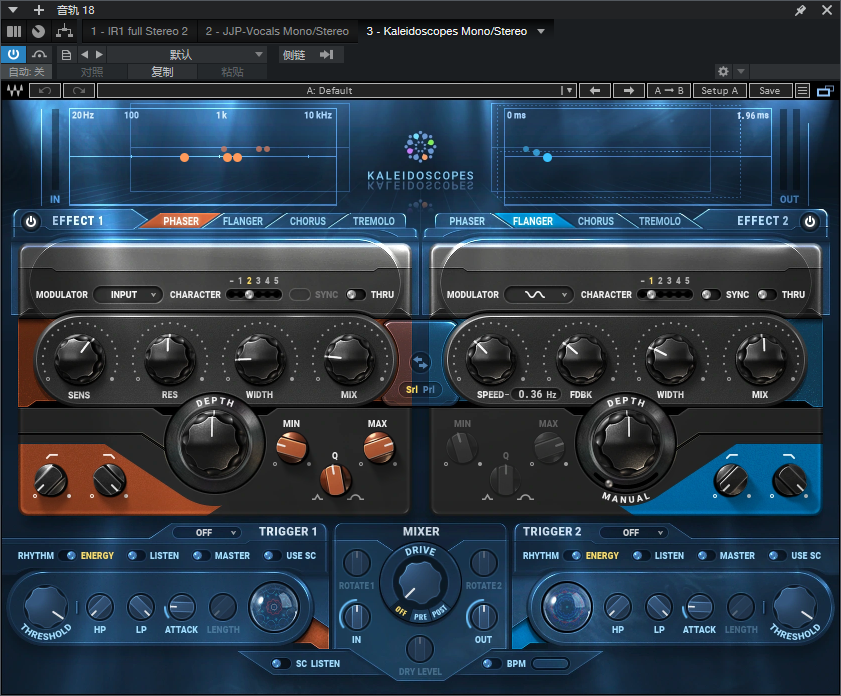Click the redo arrow in Waves toolbar
The image size is (841, 696).
pyautogui.click(x=79, y=91)
